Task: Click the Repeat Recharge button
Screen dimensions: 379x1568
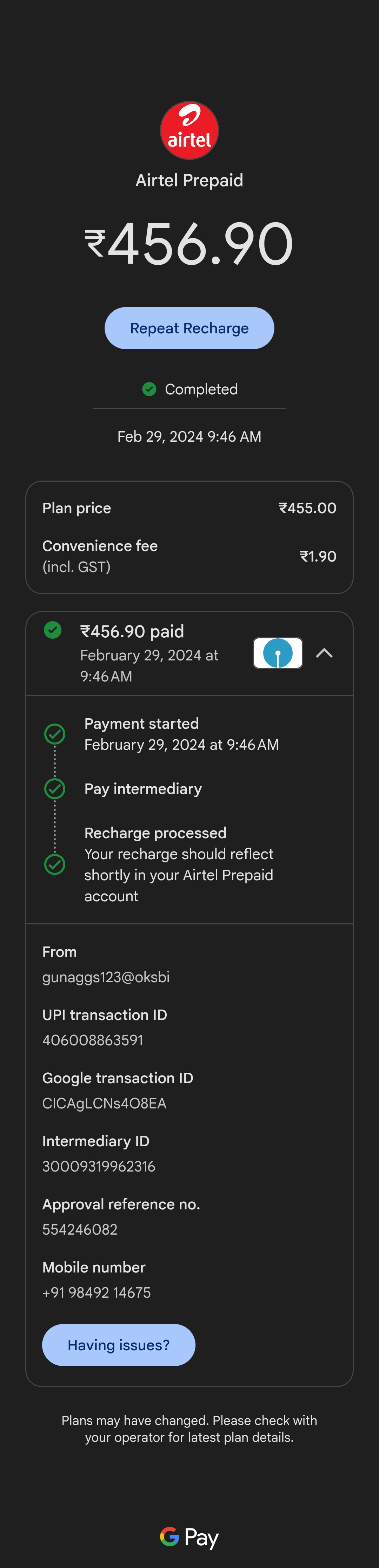Action: pos(189,328)
